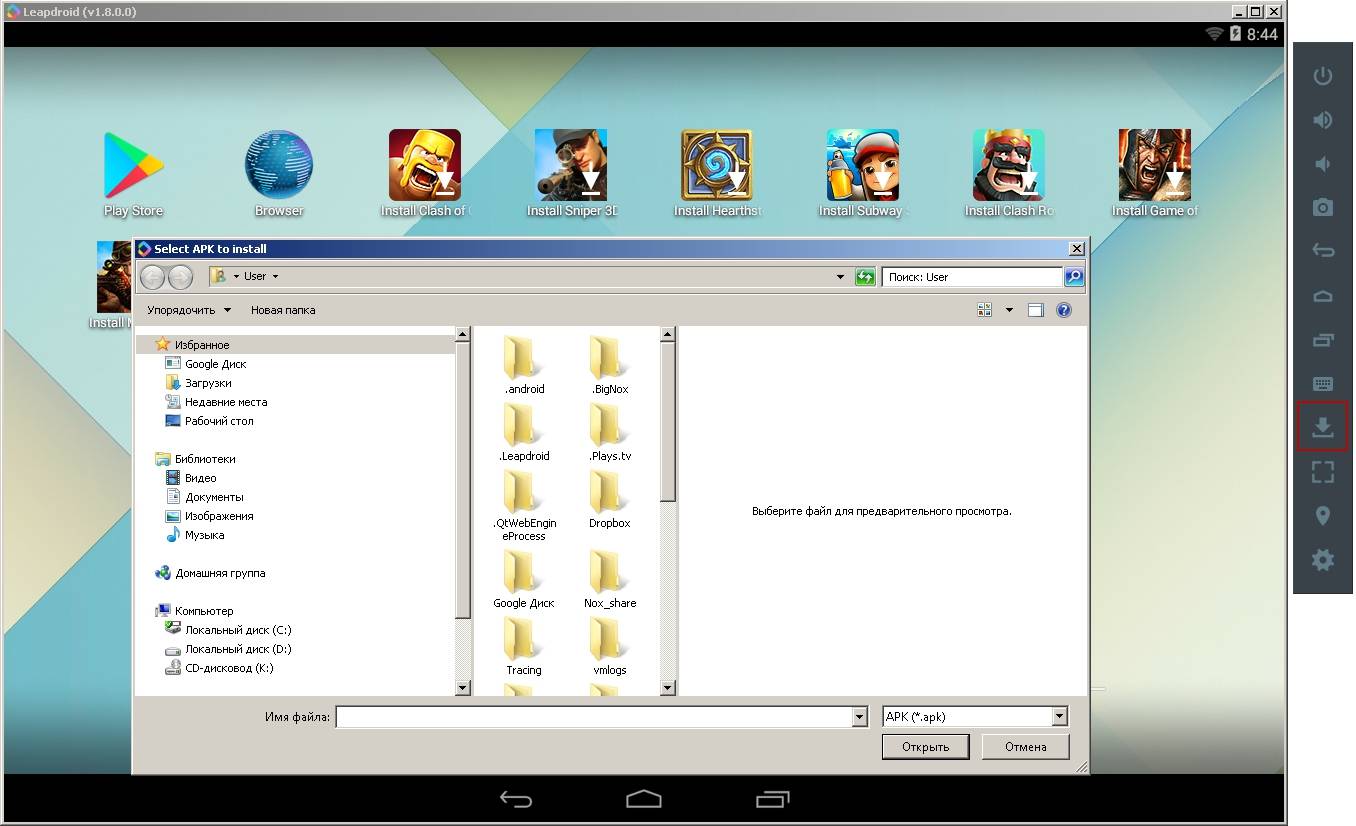The width and height of the screenshot is (1356, 826).
Task: Select Локальный диск (C:)
Action: point(238,630)
